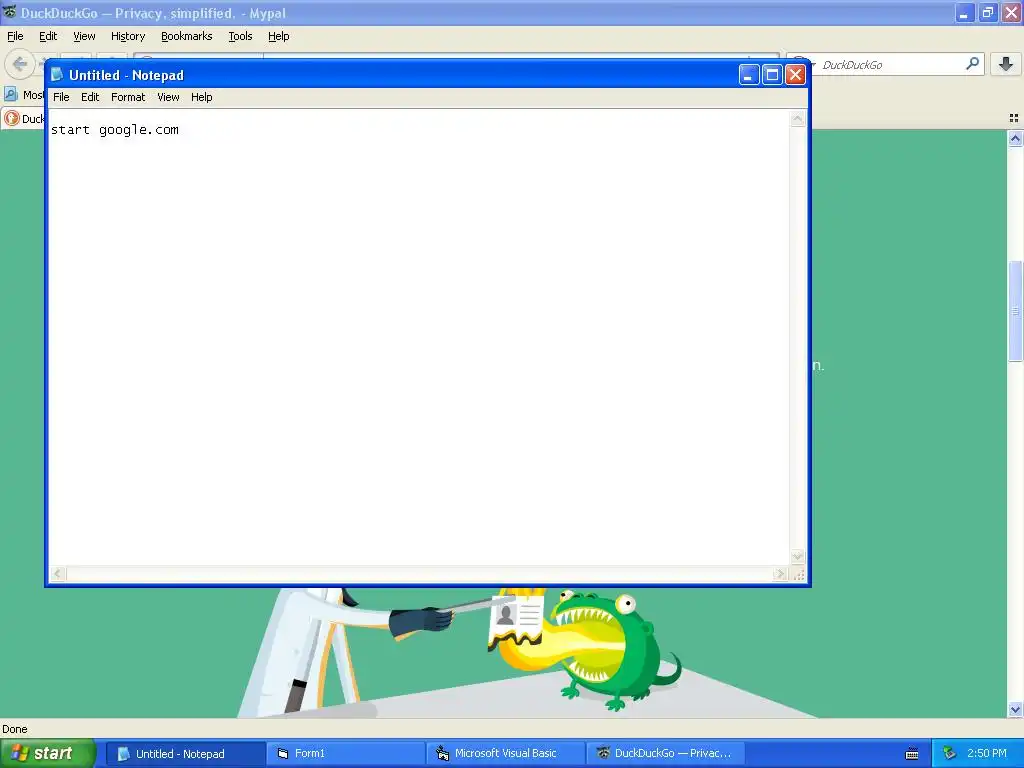Select the DuckDuckGo browser tab

point(24,119)
